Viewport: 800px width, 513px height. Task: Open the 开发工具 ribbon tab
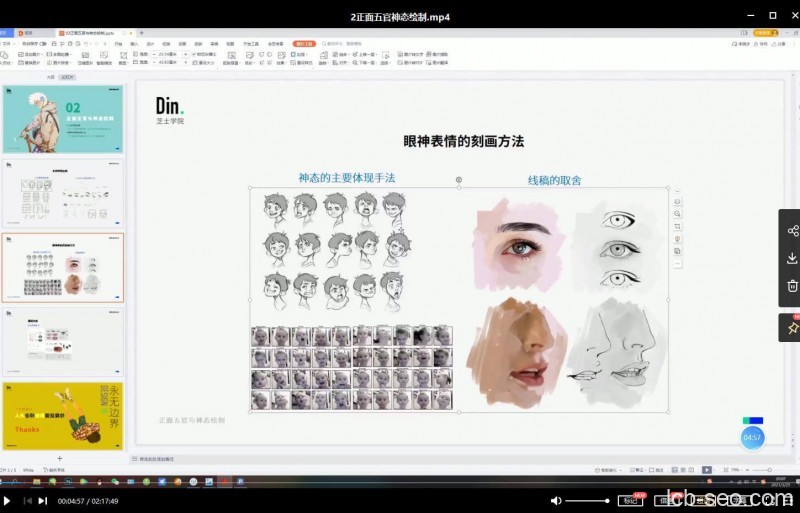tap(252, 44)
